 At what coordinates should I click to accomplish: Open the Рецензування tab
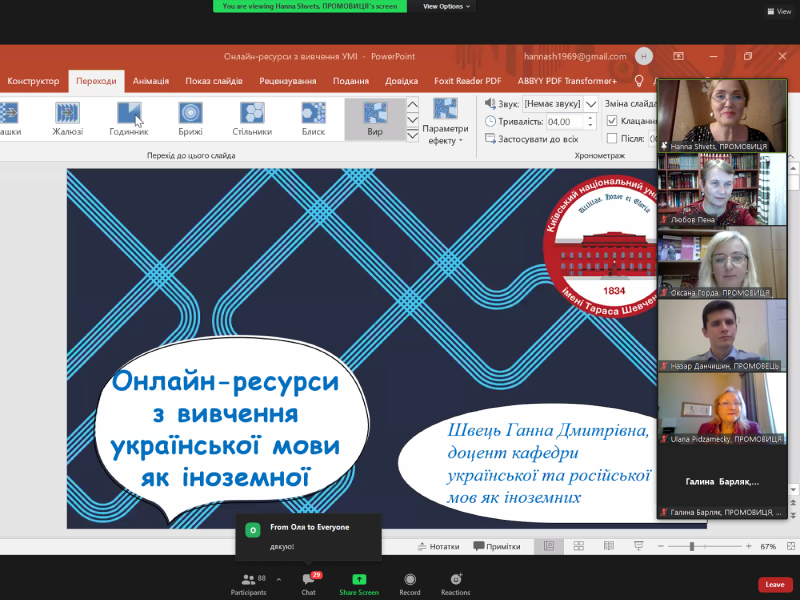pyautogui.click(x=287, y=81)
